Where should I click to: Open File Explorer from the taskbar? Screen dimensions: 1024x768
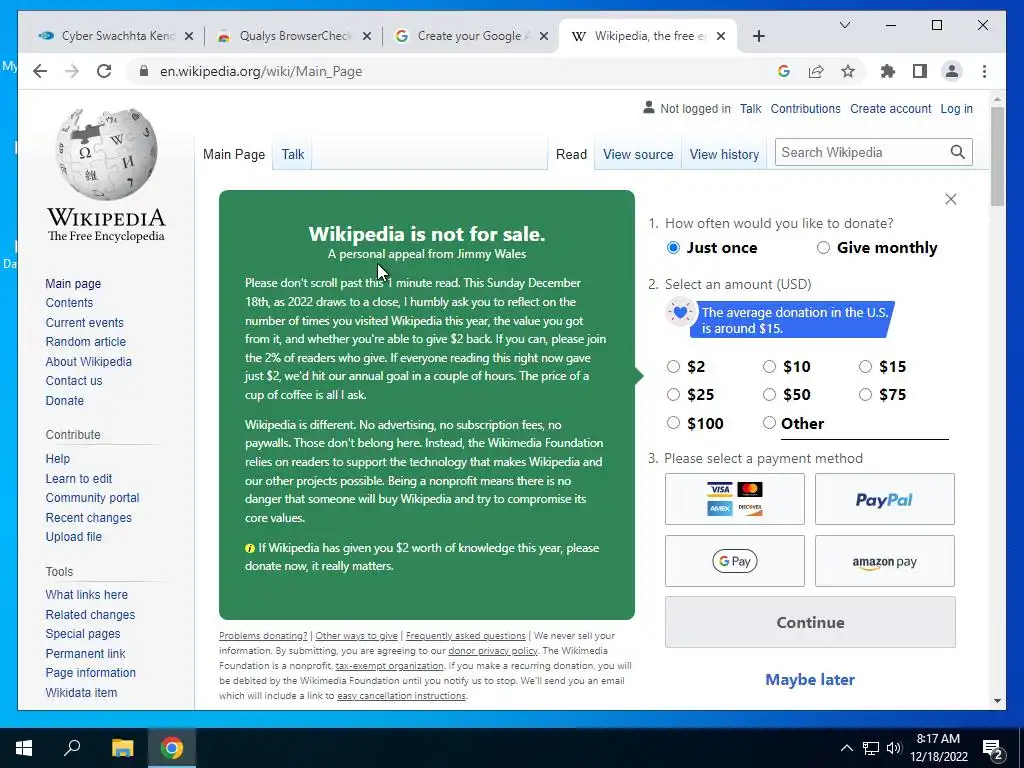(122, 748)
